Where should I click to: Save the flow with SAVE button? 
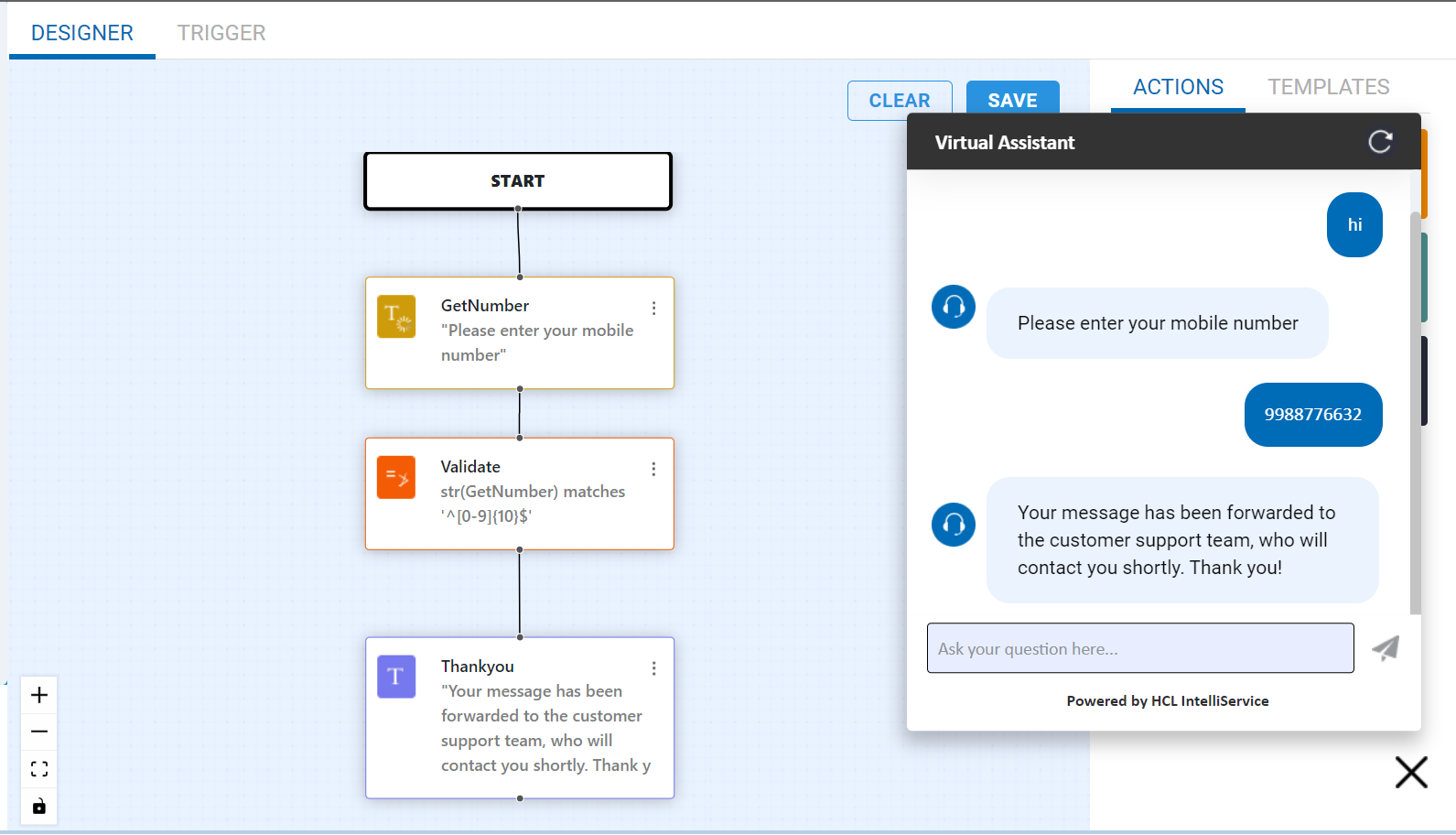point(1012,101)
